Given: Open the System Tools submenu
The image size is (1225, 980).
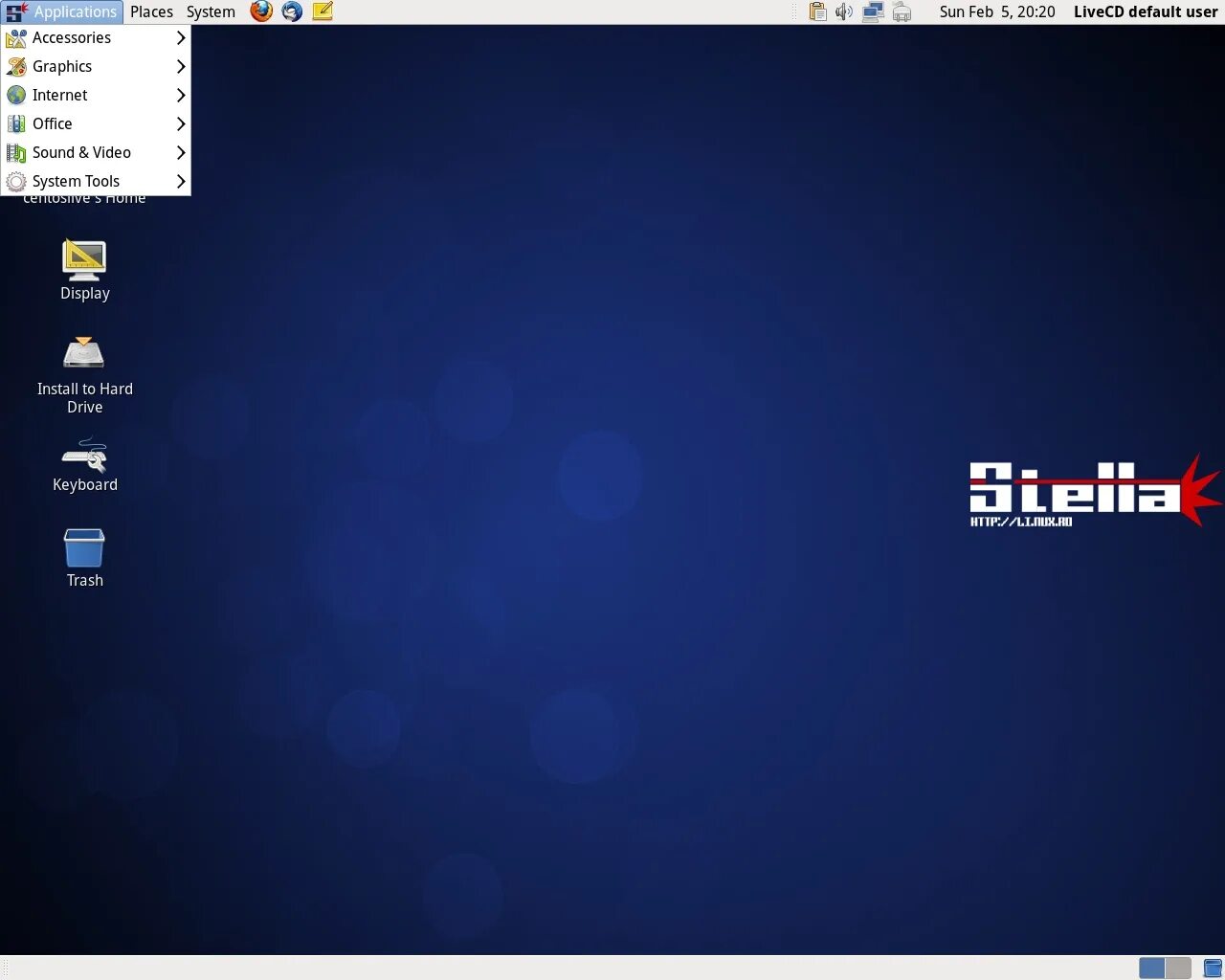Looking at the screenshot, I should click(96, 181).
